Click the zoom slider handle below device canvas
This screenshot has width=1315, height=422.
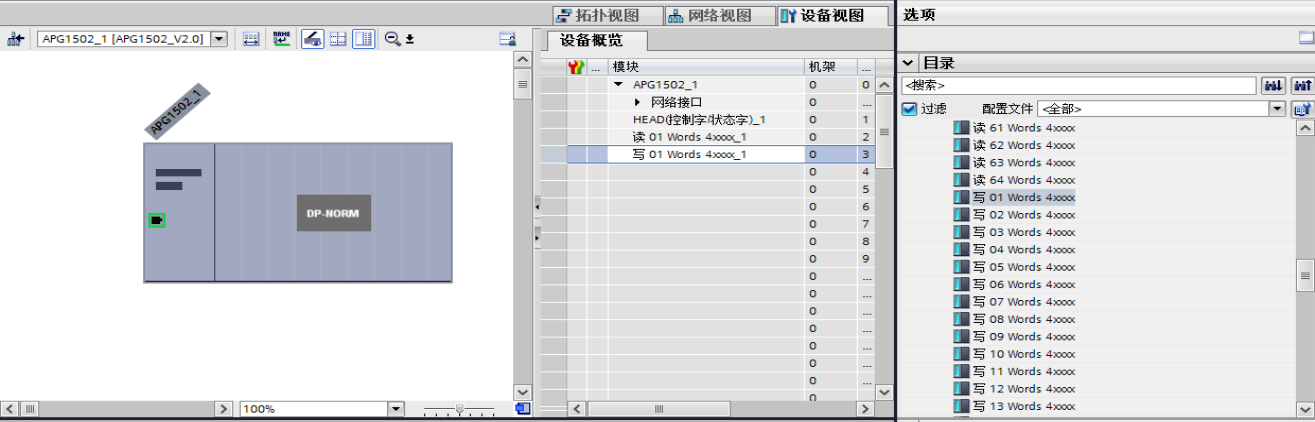pyautogui.click(x=459, y=409)
